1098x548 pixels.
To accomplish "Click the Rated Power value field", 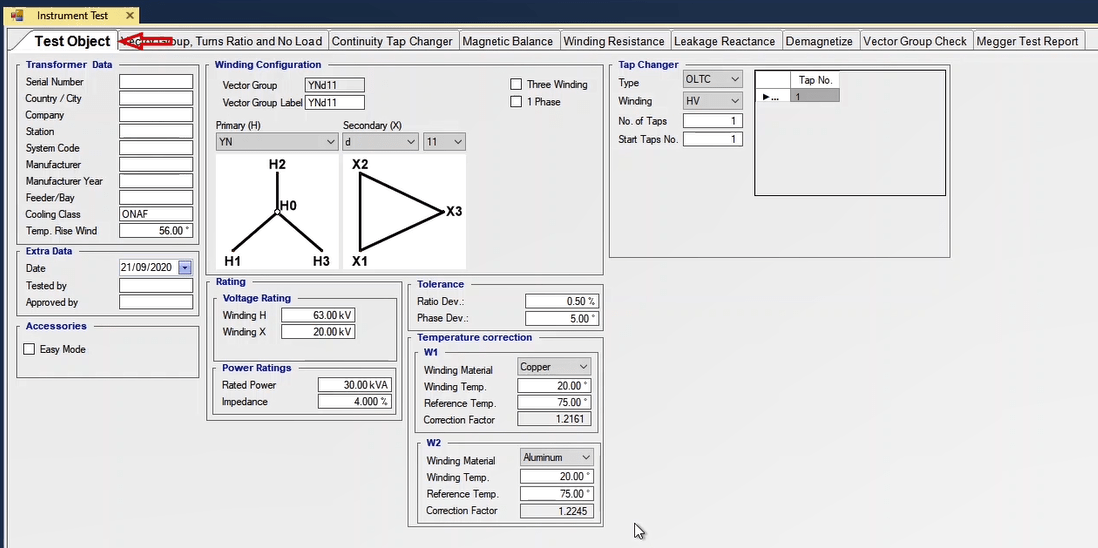I will (355, 385).
